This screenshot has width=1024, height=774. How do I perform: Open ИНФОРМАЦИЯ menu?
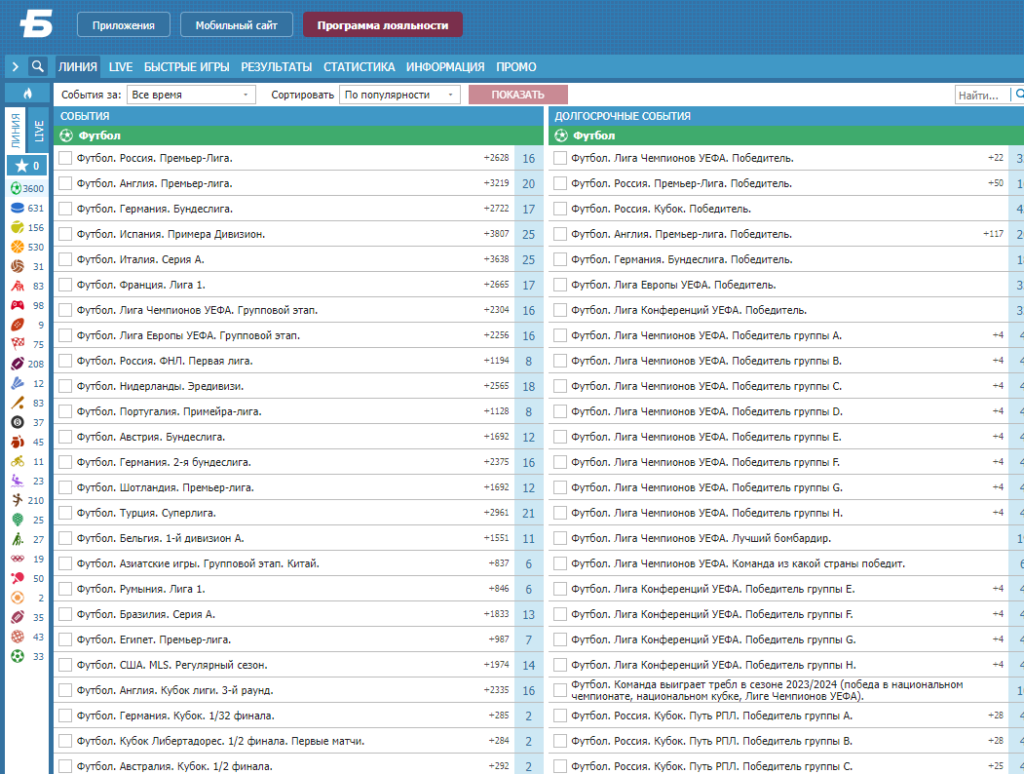tap(445, 67)
